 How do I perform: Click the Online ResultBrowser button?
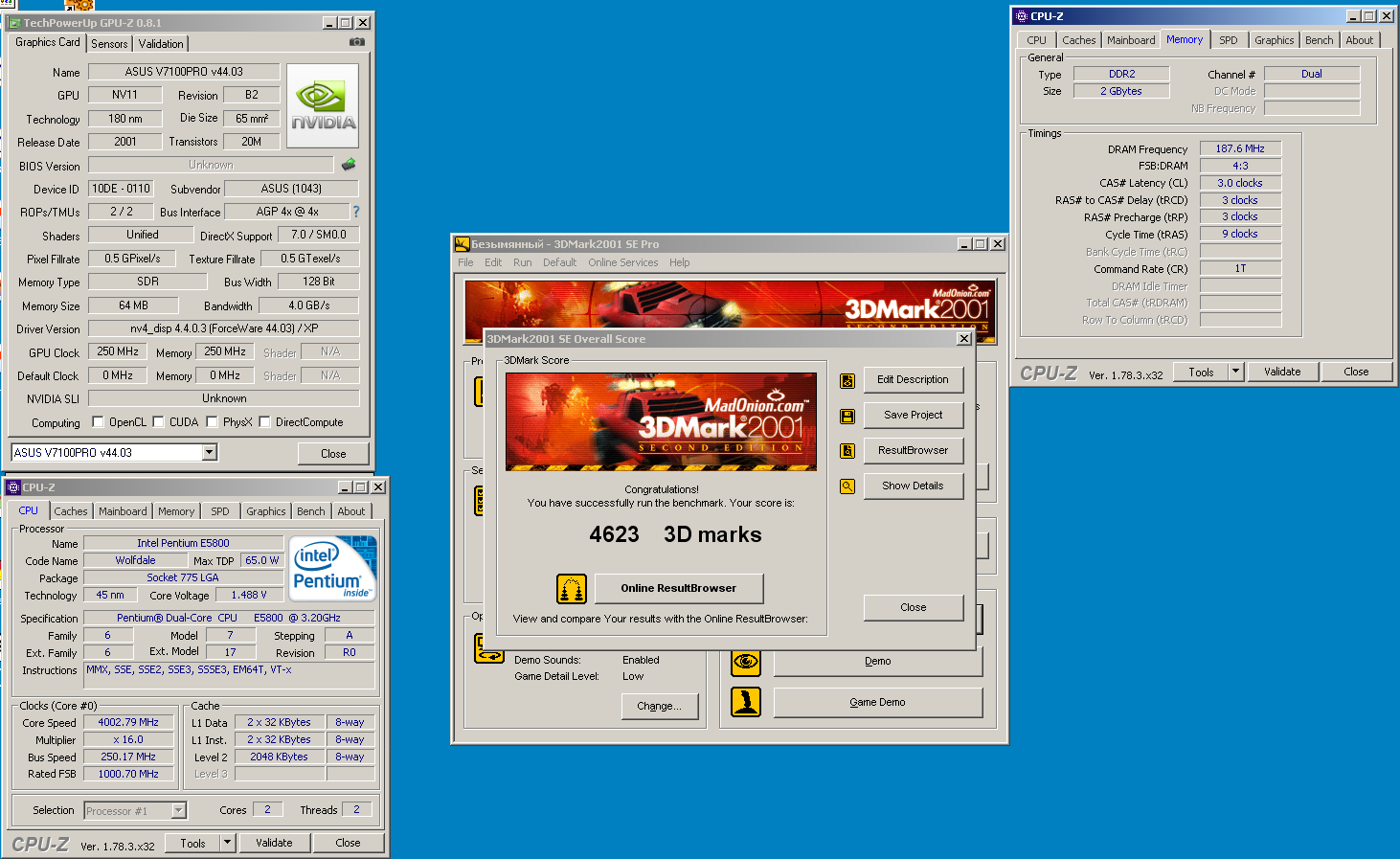(x=679, y=589)
